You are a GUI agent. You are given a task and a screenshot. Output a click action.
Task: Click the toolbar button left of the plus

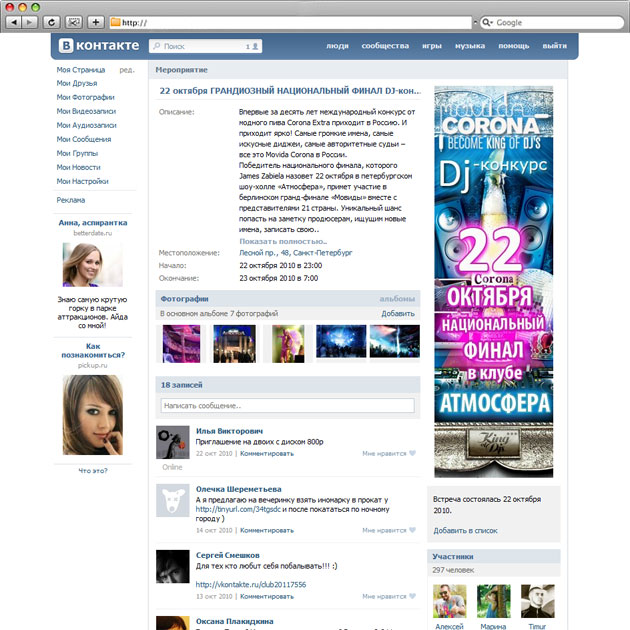[74, 22]
